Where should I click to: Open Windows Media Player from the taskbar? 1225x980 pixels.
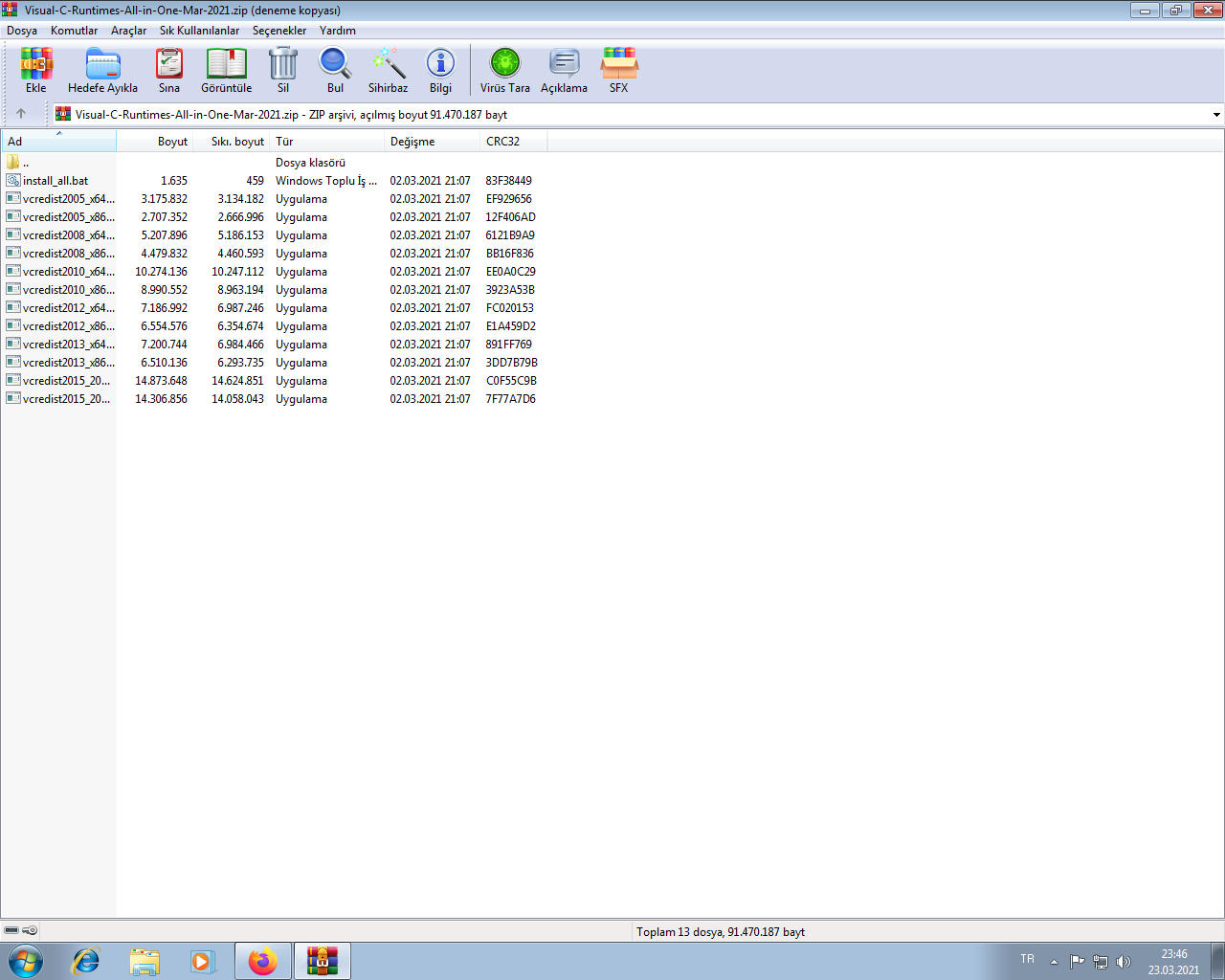tap(203, 961)
